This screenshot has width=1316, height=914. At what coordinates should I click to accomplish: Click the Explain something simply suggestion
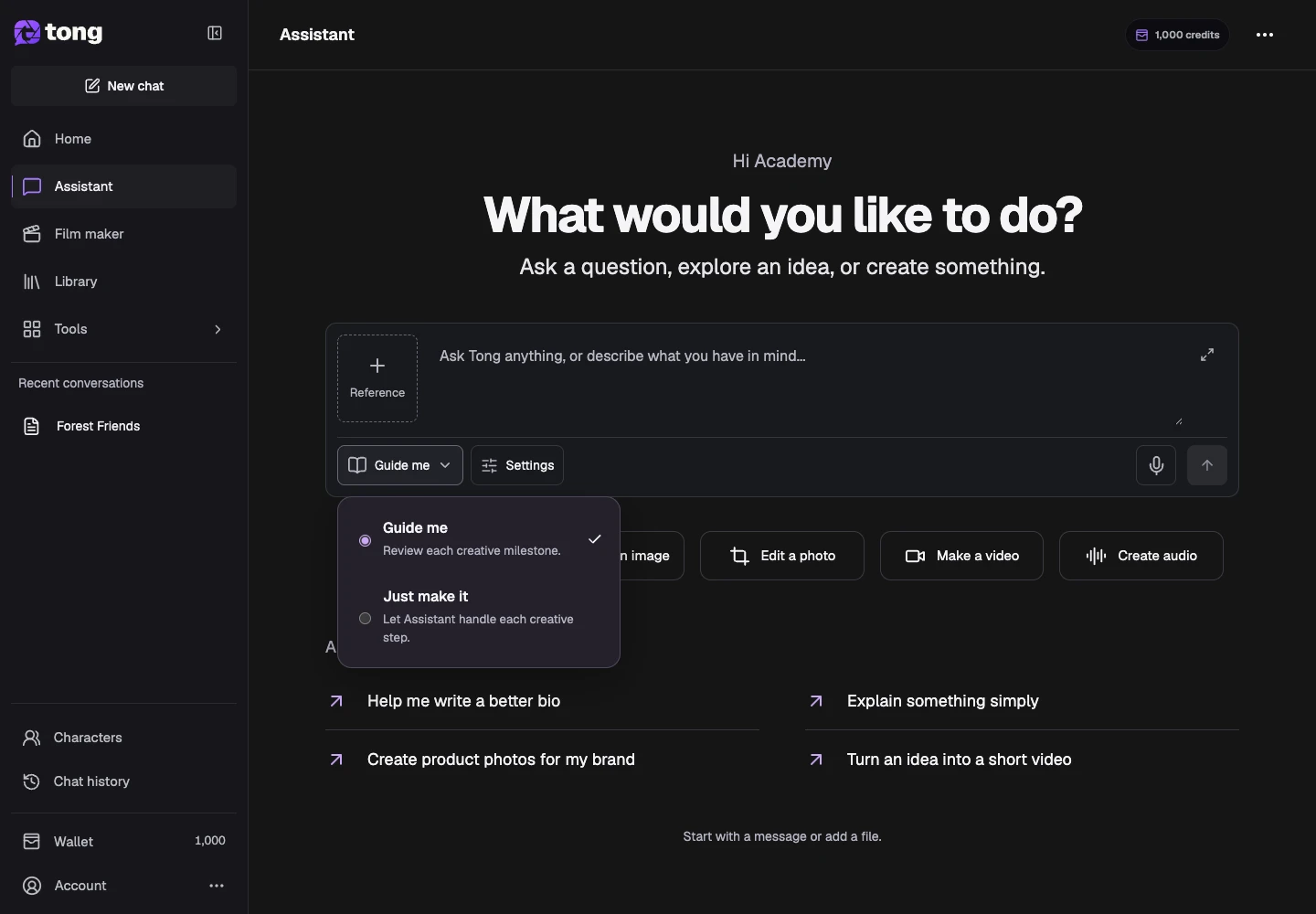click(1022, 701)
